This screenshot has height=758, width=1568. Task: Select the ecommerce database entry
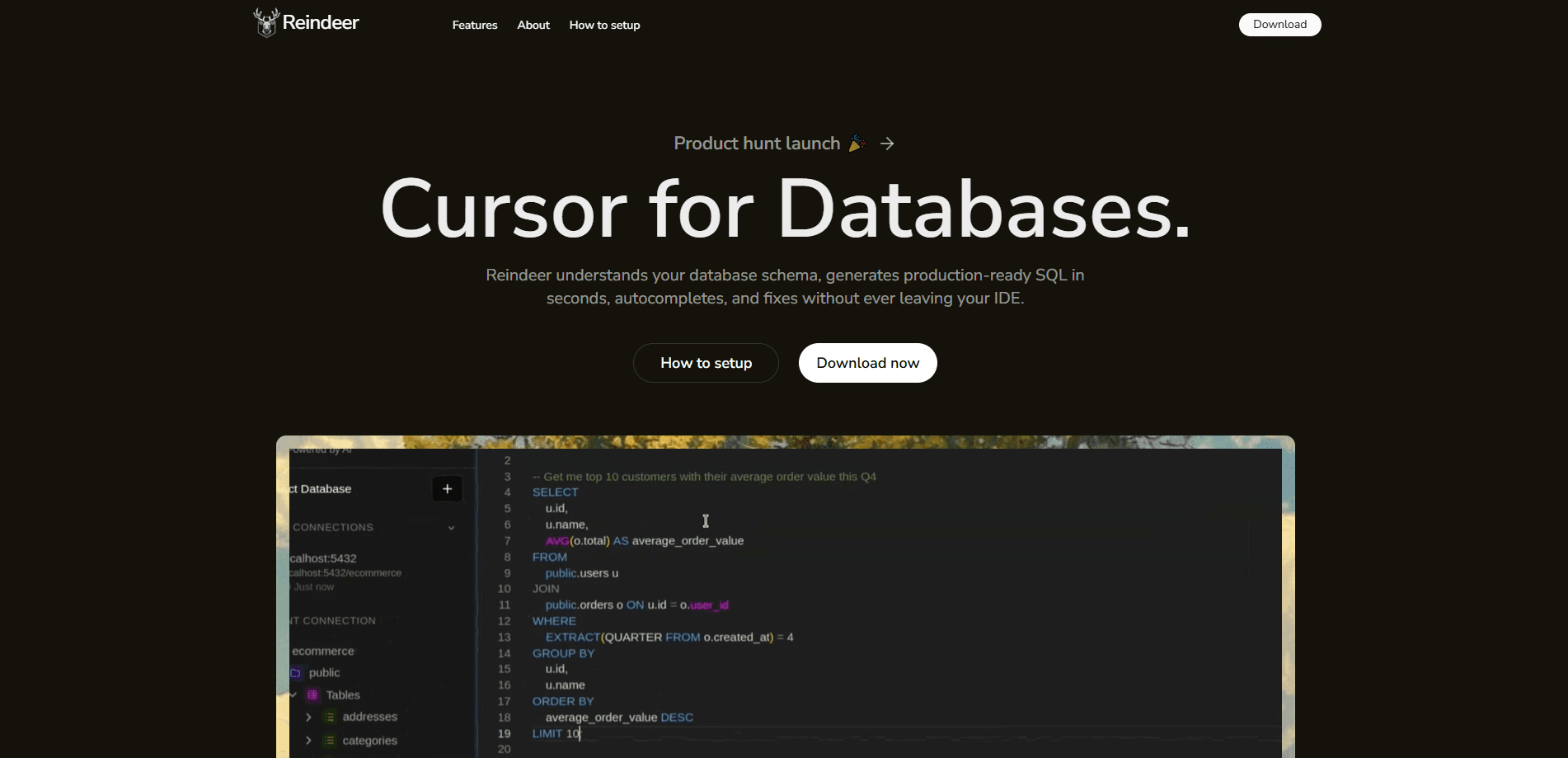pos(323,652)
